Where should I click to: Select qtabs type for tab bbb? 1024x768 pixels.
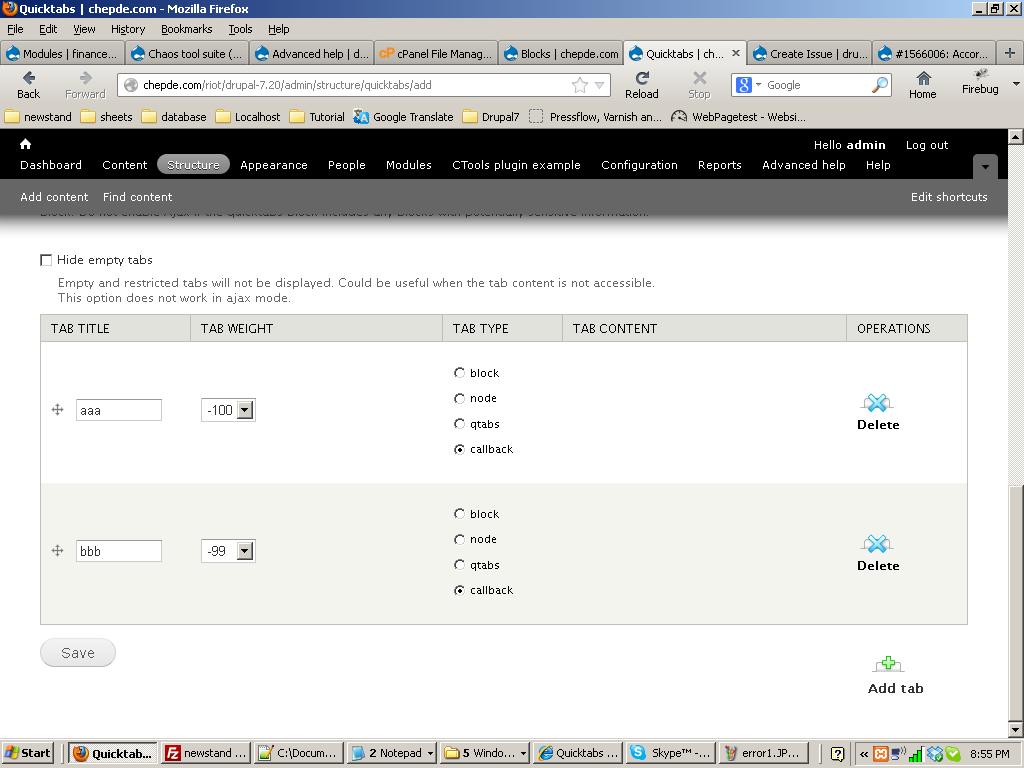(x=459, y=565)
